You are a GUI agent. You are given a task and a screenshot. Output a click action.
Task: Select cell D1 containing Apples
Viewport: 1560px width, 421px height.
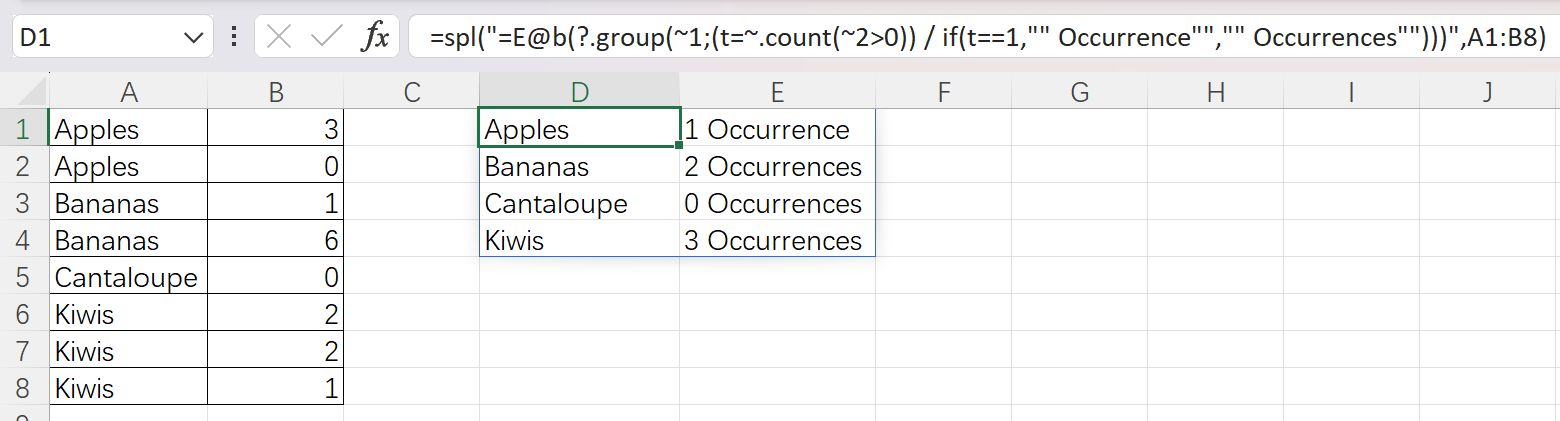coord(579,129)
